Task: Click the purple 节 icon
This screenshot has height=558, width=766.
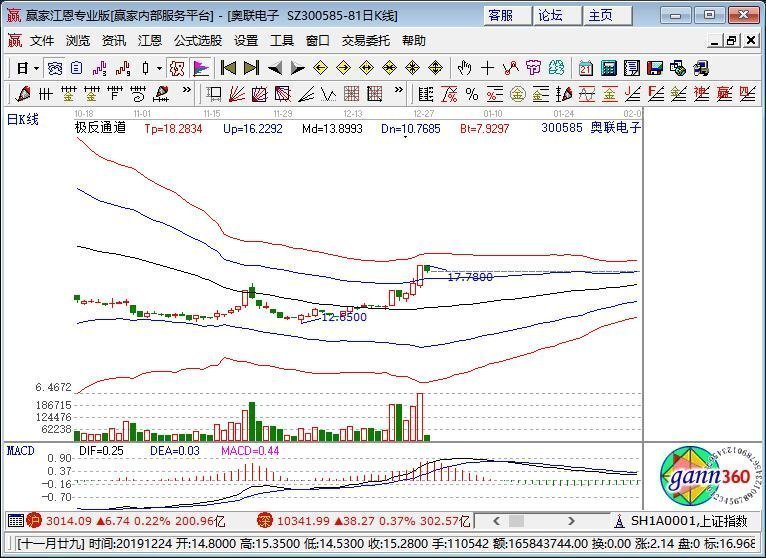Action: coord(533,68)
